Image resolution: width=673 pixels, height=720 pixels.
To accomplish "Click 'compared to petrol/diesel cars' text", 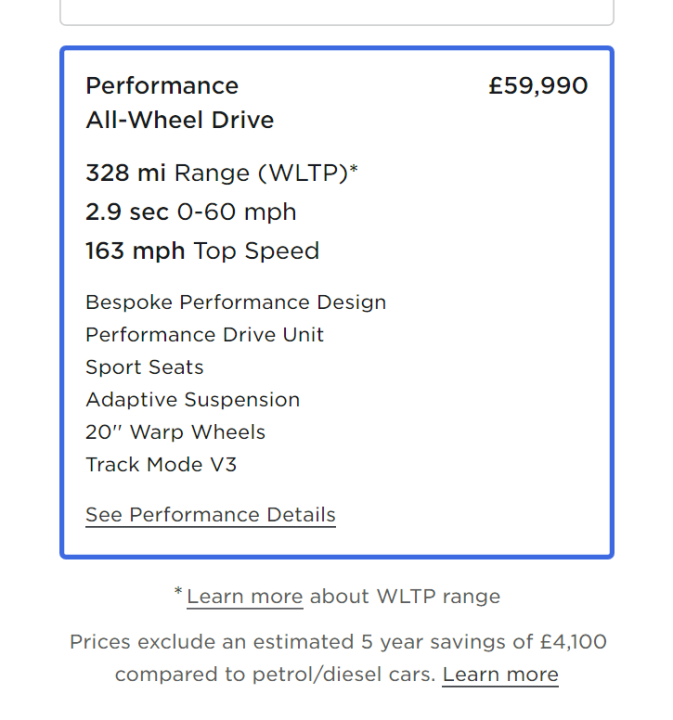I will coord(275,675).
